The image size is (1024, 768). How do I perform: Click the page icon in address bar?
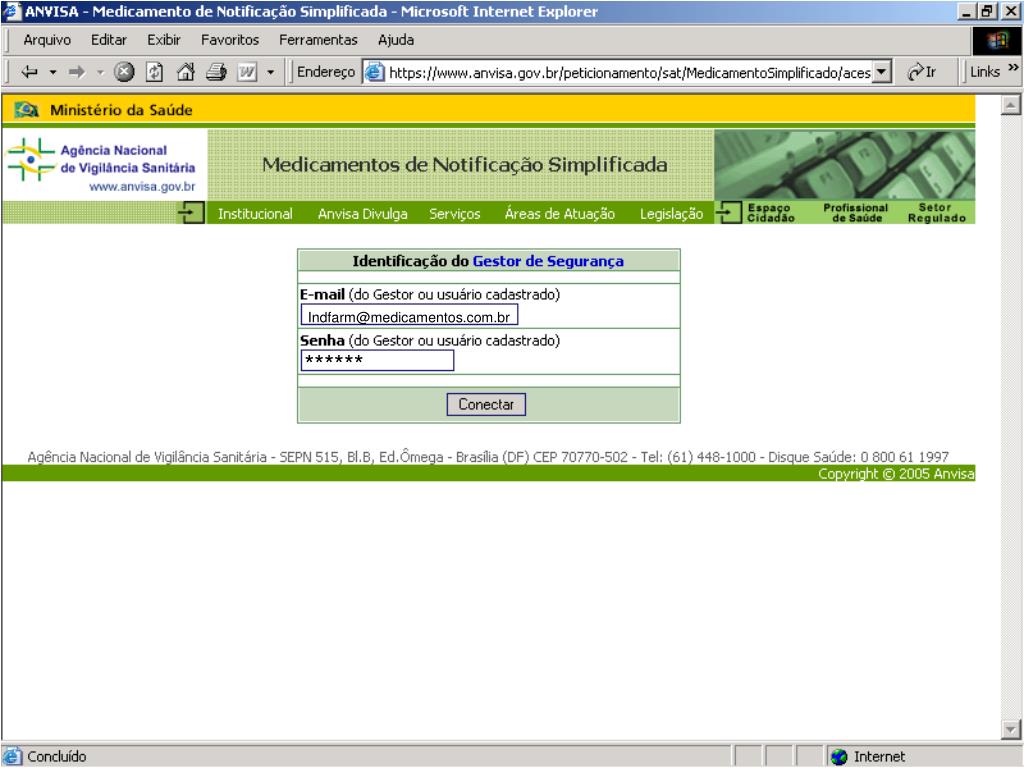(374, 72)
